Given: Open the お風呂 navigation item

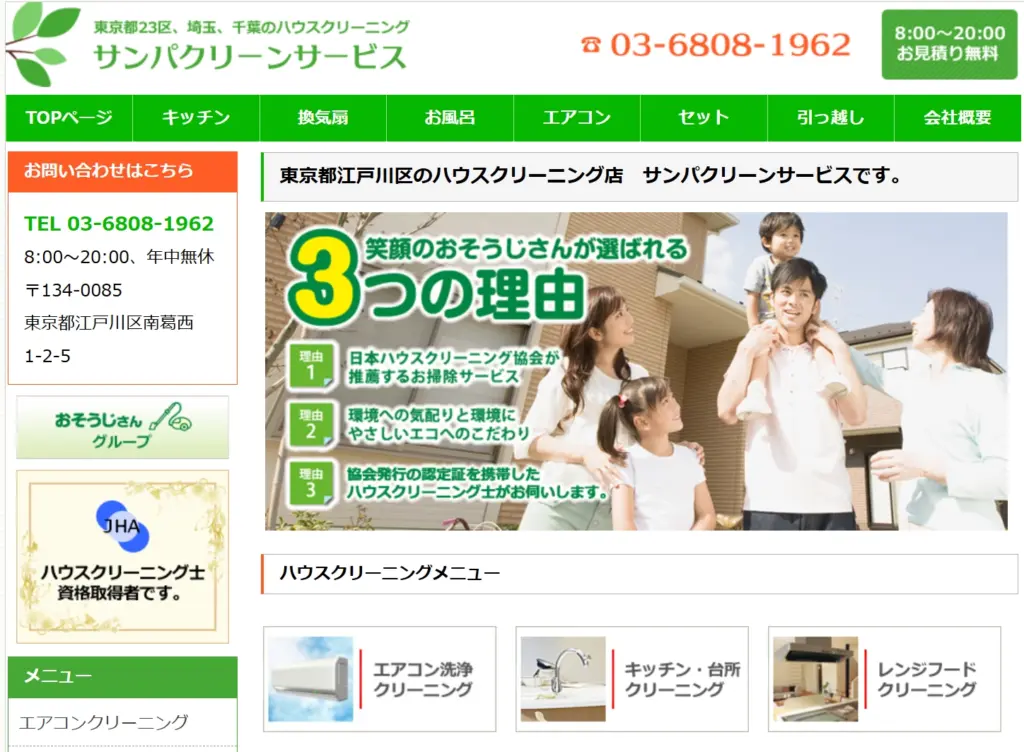Looking at the screenshot, I should pyautogui.click(x=450, y=118).
